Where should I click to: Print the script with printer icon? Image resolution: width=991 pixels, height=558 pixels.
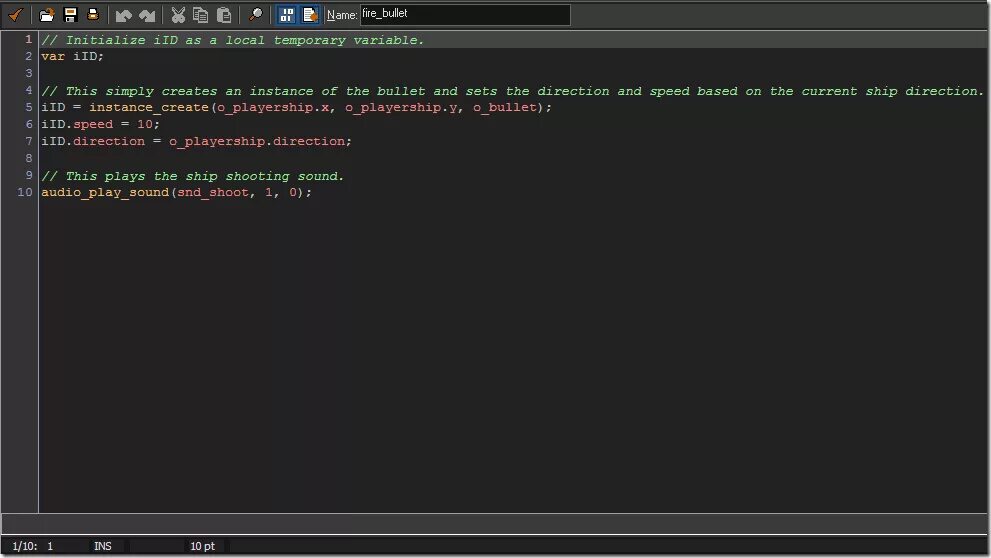point(93,15)
